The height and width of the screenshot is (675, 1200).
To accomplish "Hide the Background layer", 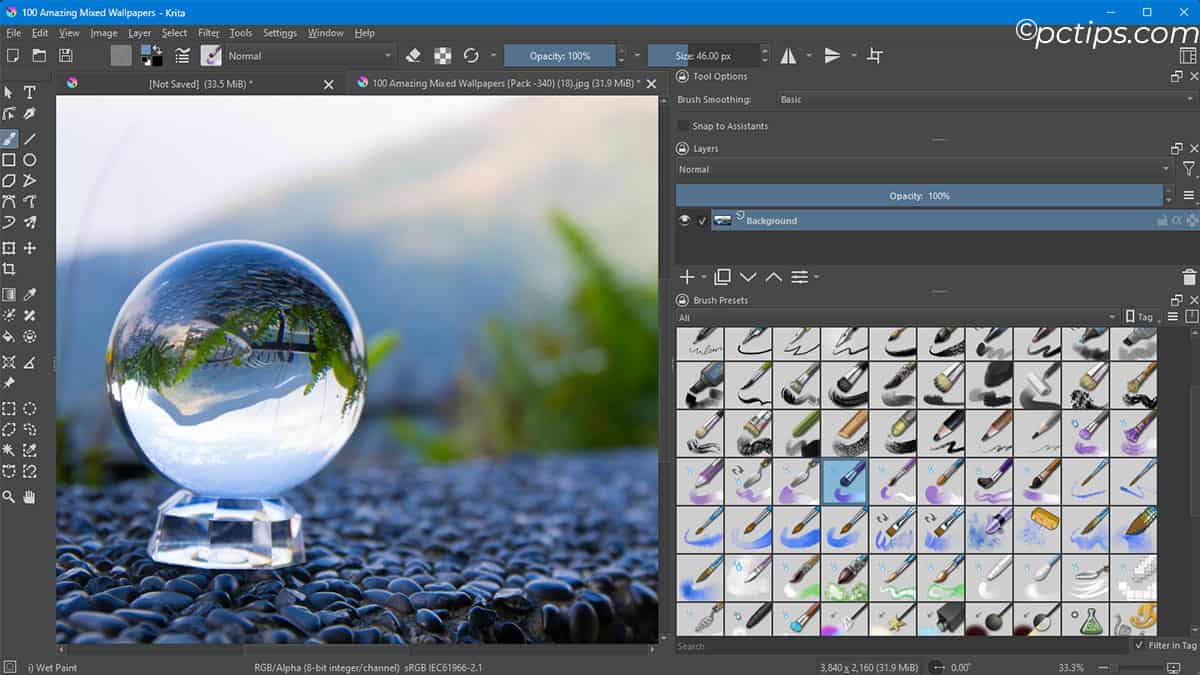I will (684, 220).
